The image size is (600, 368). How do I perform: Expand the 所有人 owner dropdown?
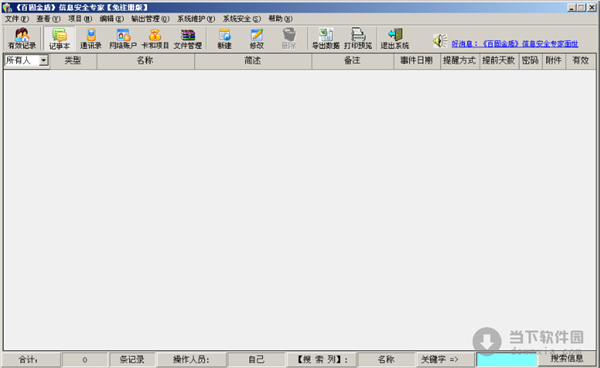tap(44, 60)
